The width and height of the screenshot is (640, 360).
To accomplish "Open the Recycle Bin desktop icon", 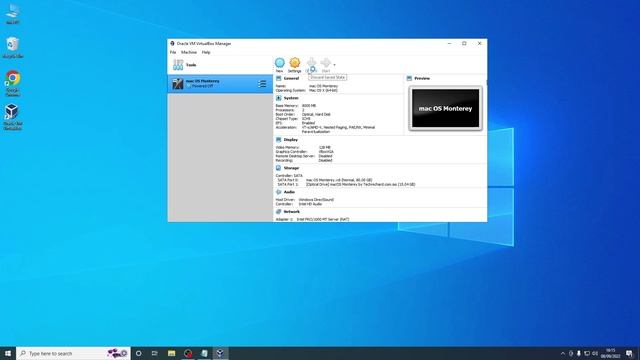I will pos(13,47).
